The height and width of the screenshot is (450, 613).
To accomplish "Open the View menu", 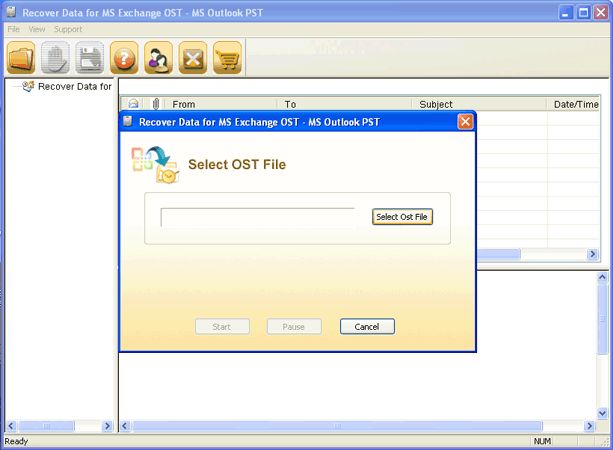I will point(37,29).
